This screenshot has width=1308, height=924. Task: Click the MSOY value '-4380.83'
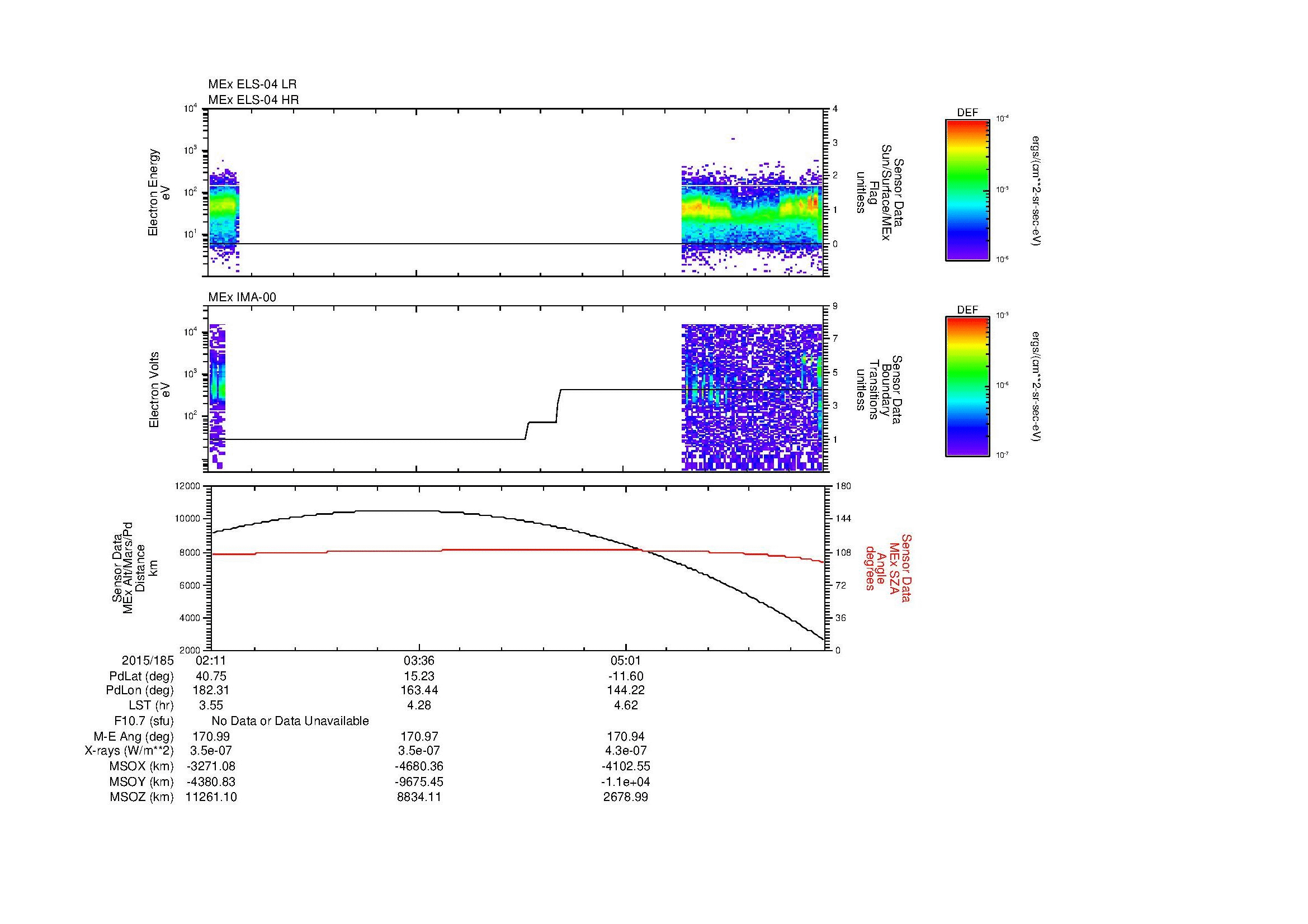click(211, 782)
